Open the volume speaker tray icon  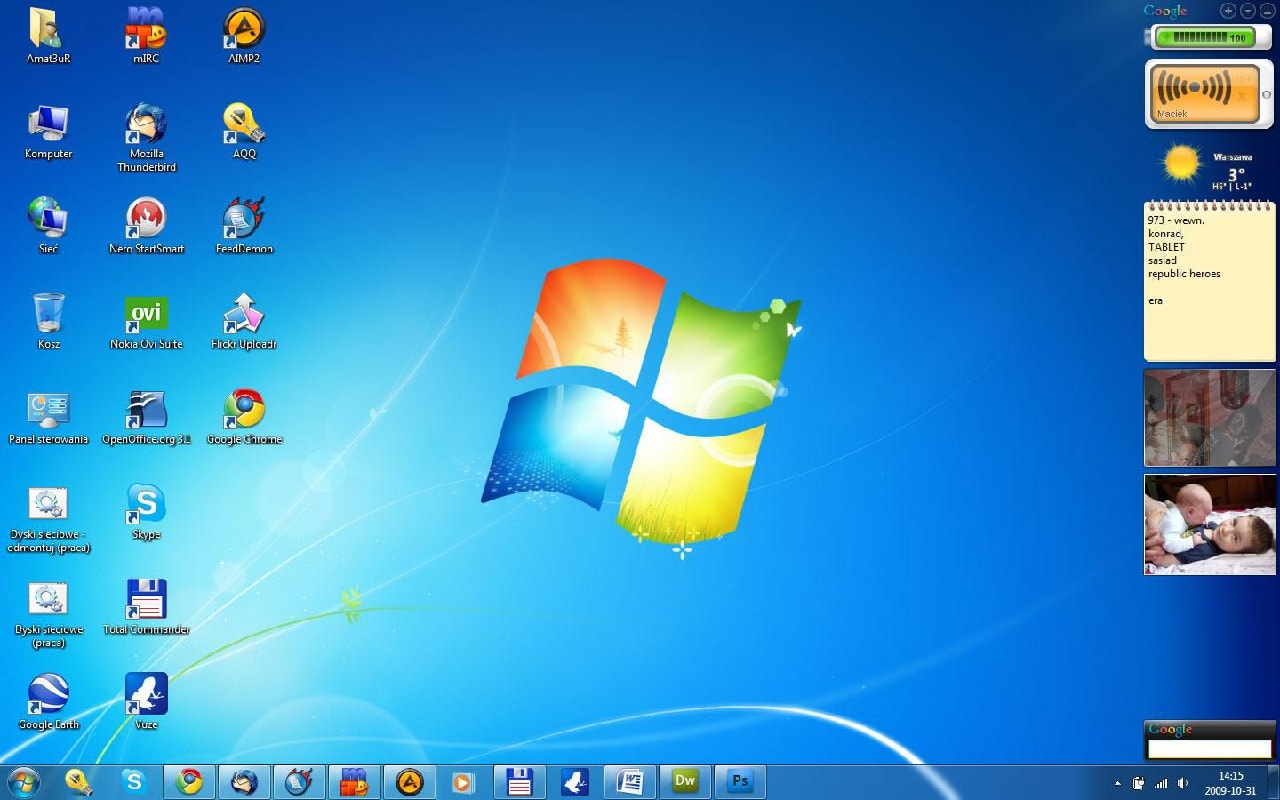pos(1183,783)
